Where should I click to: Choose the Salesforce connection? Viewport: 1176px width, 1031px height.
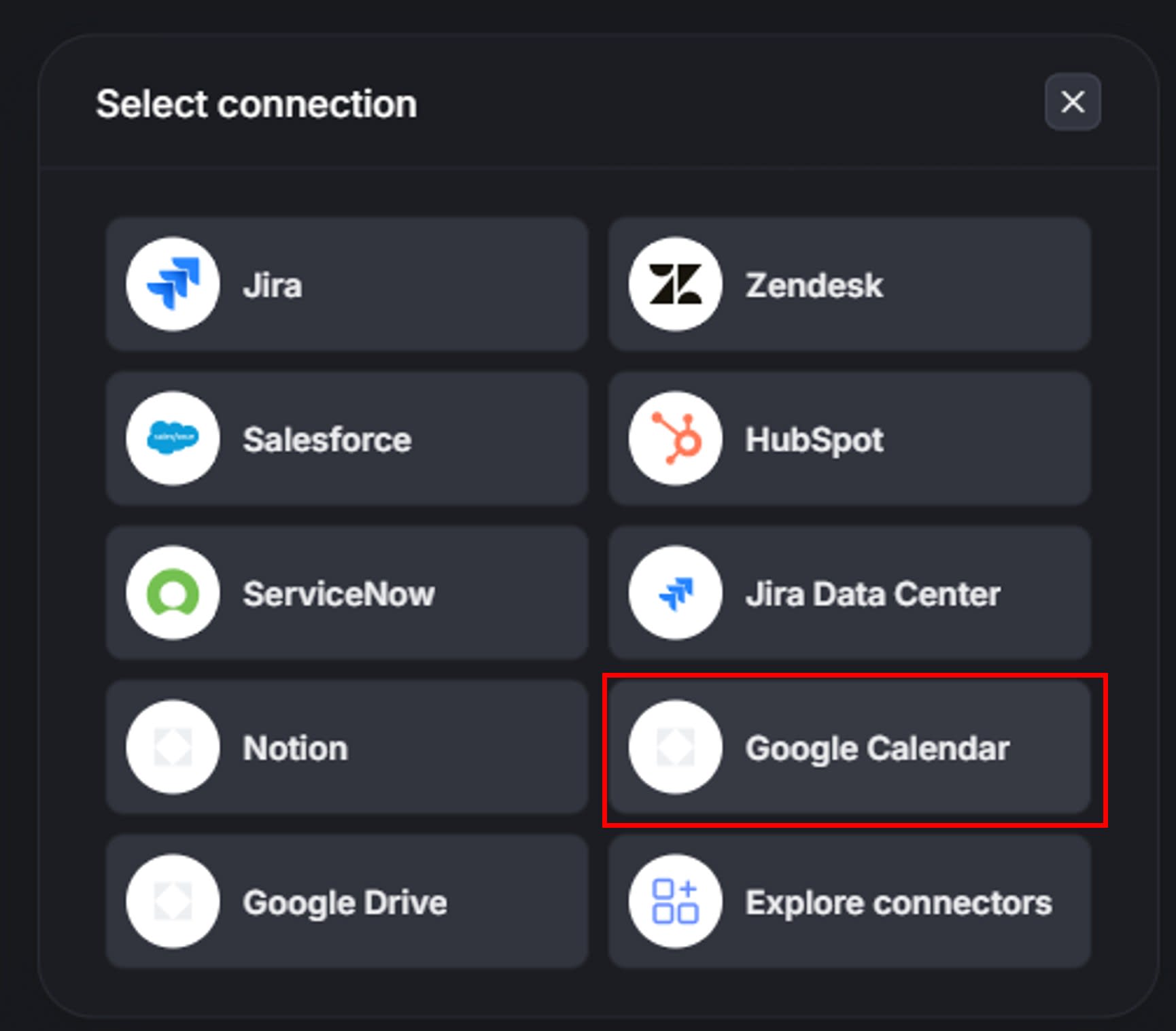(347, 439)
